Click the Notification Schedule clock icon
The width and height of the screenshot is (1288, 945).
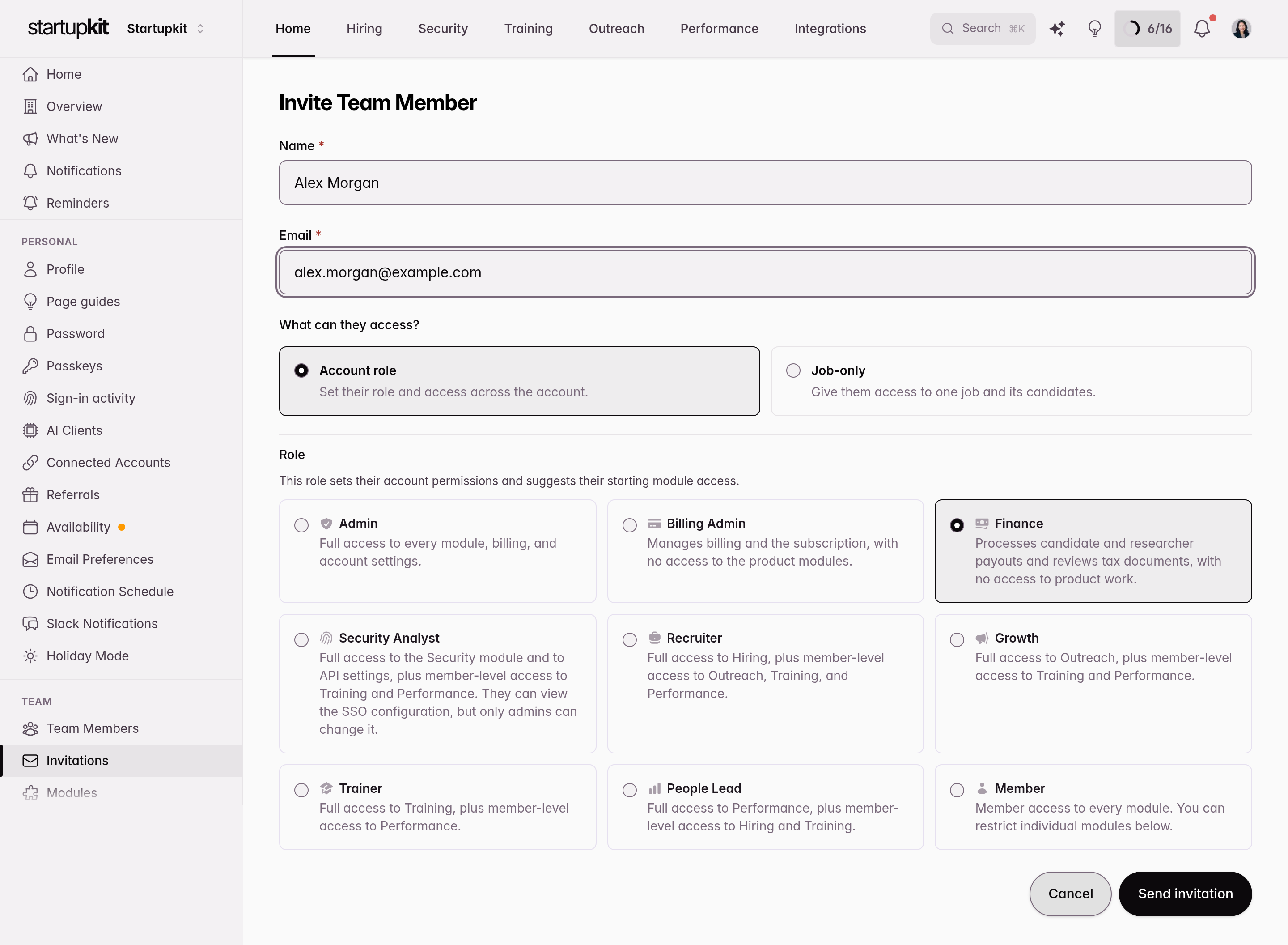tap(30, 592)
